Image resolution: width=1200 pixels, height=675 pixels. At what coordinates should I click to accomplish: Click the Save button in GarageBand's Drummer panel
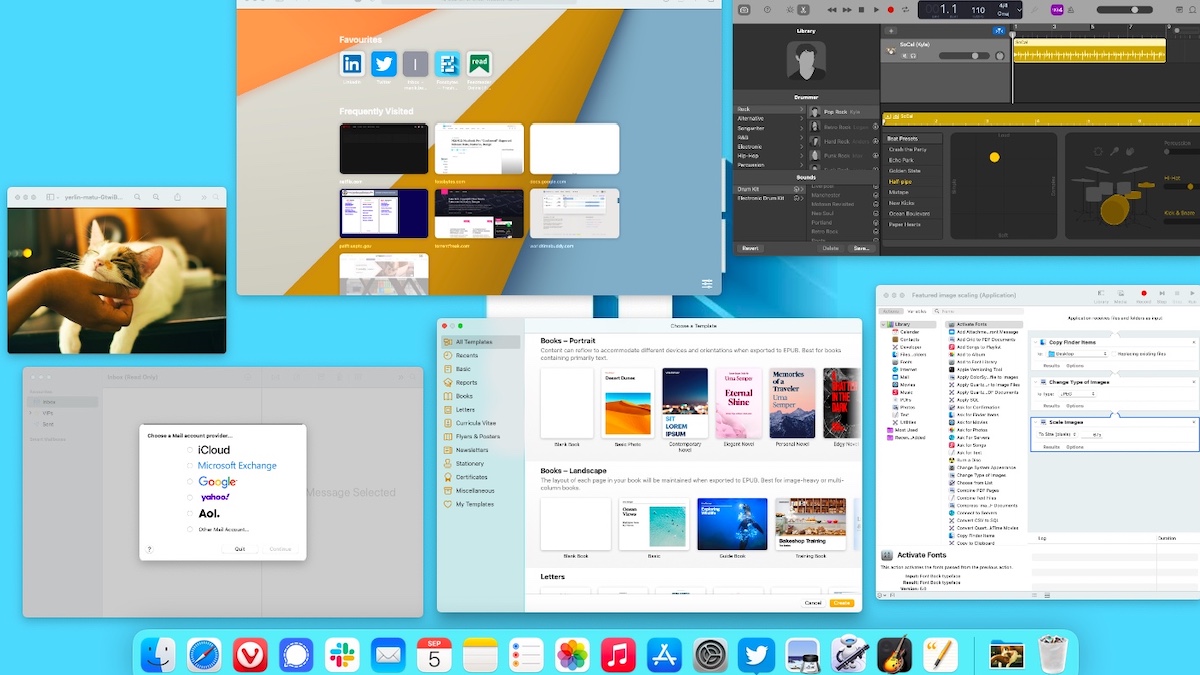pyautogui.click(x=862, y=248)
